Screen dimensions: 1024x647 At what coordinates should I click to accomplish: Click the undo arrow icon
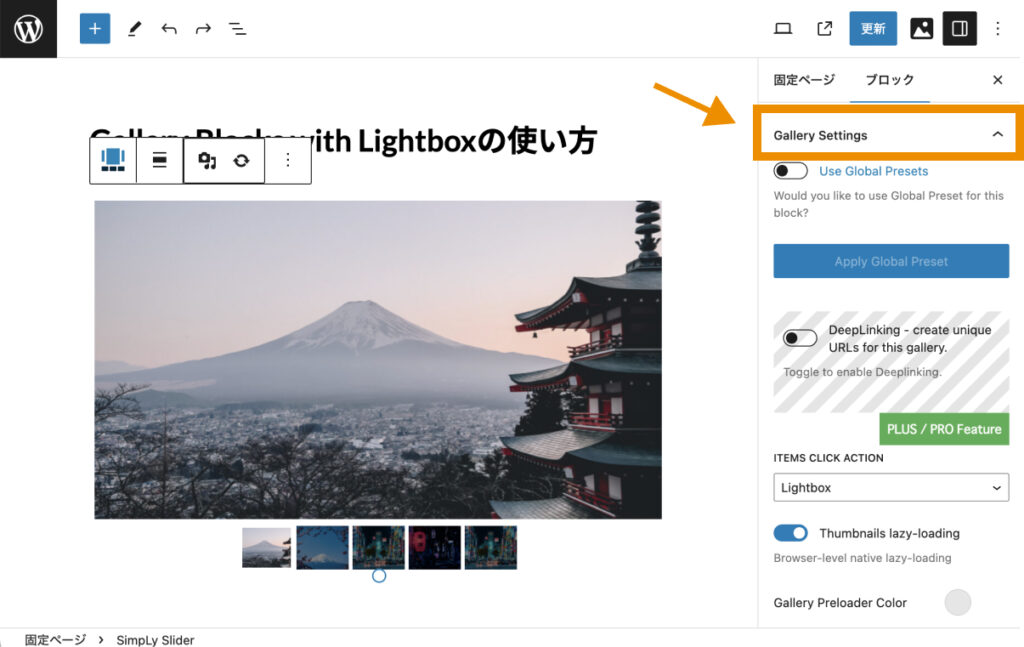point(169,28)
